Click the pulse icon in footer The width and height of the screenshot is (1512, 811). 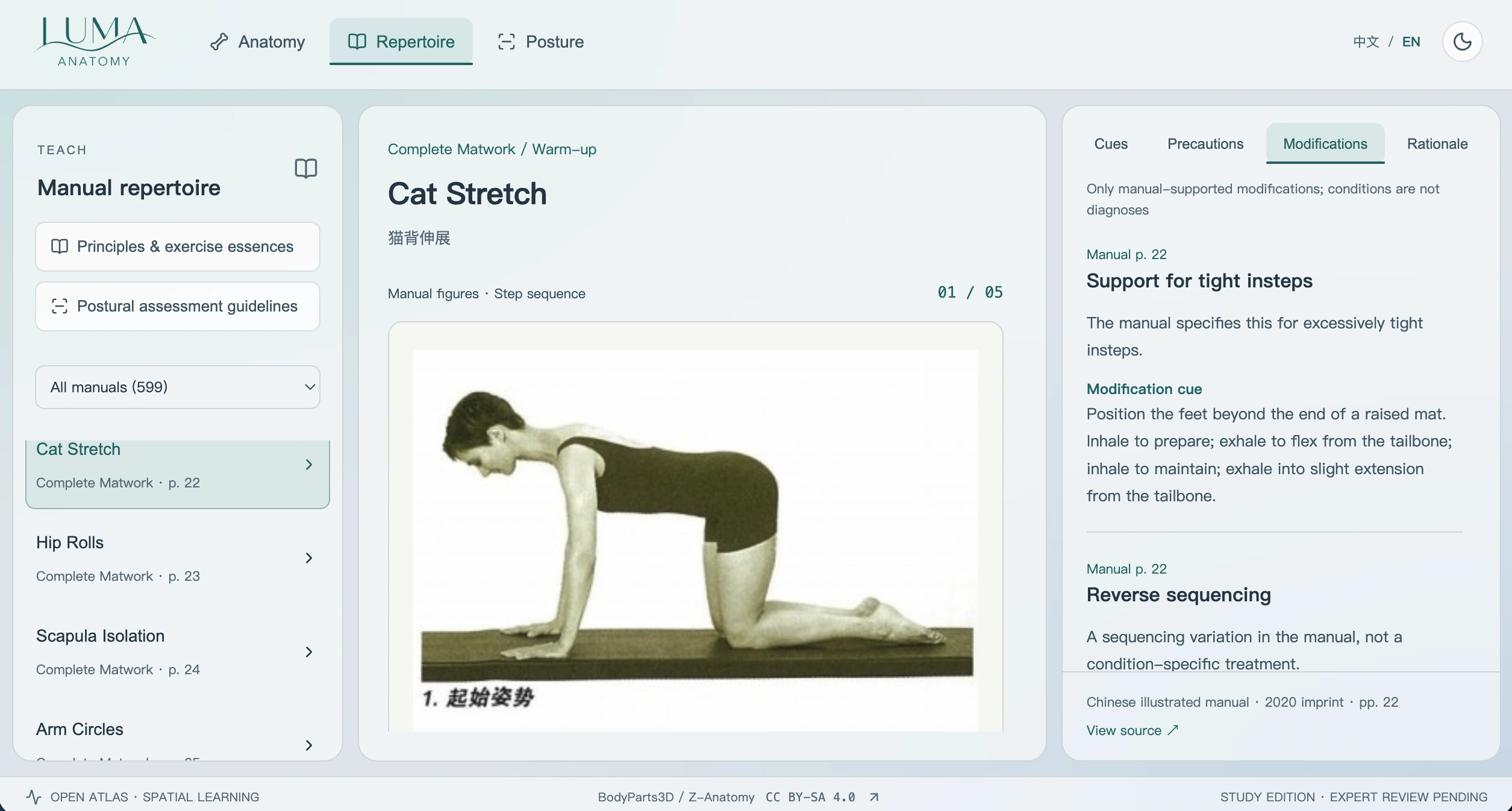34,797
